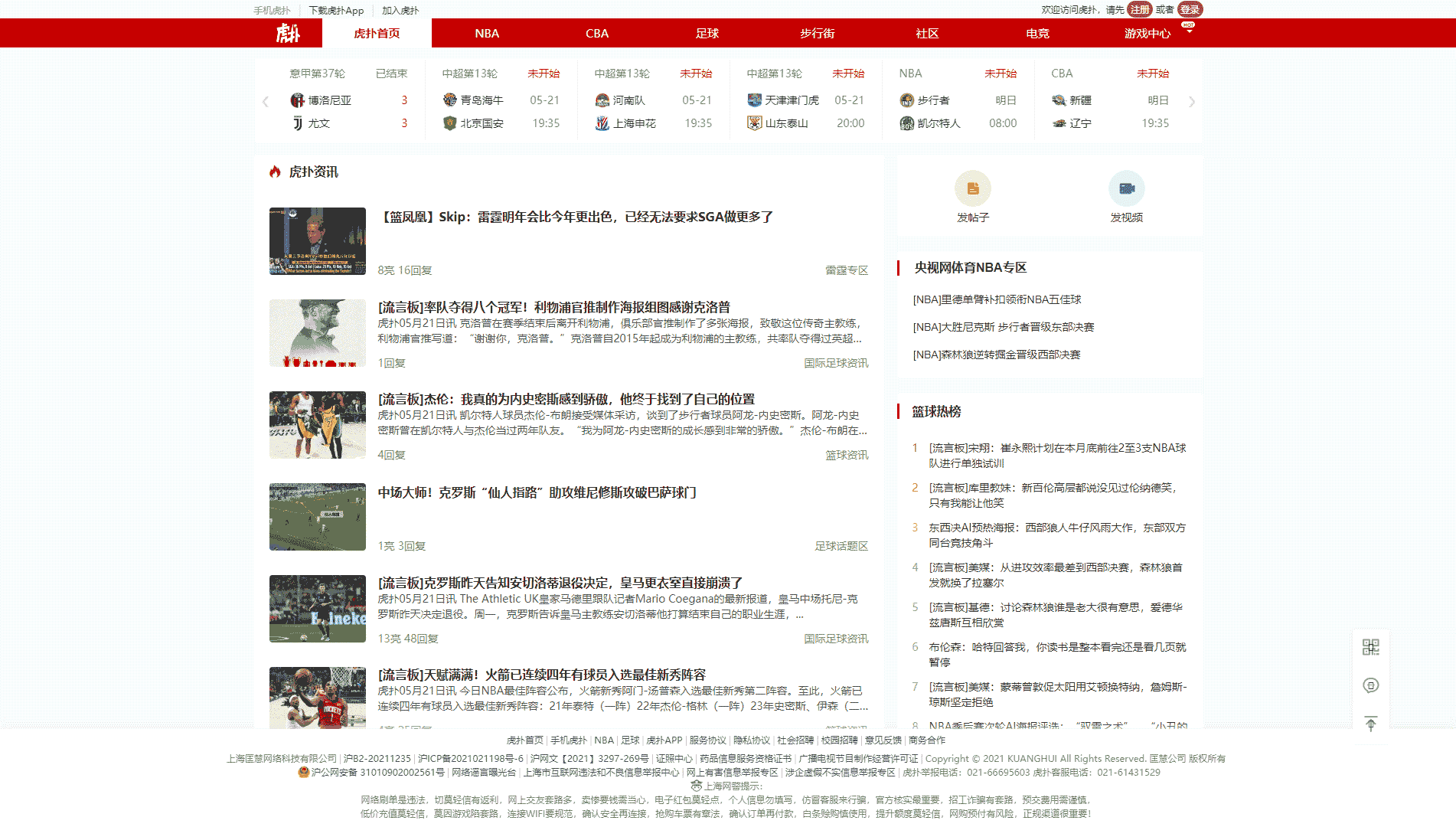The image size is (1456, 827).
Task: Click the 尤文 Juventus badge
Action: pyautogui.click(x=297, y=123)
